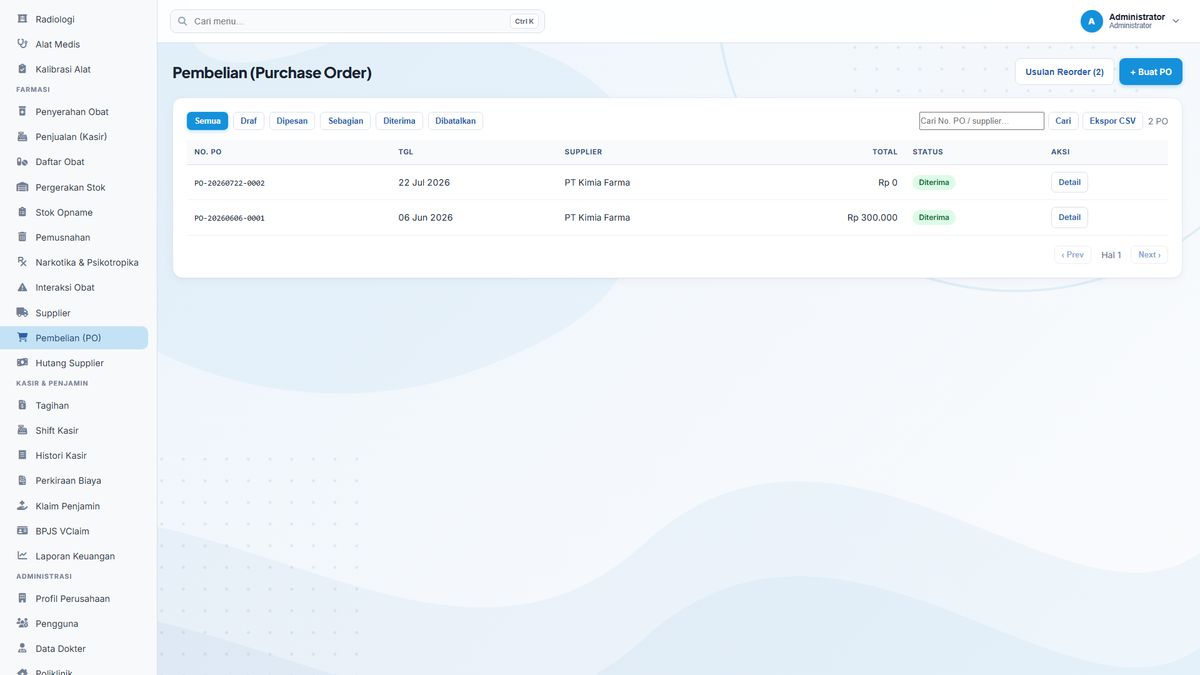The image size is (1200, 675).
Task: Open Detail for PO-20260722-0002
Action: point(1070,182)
